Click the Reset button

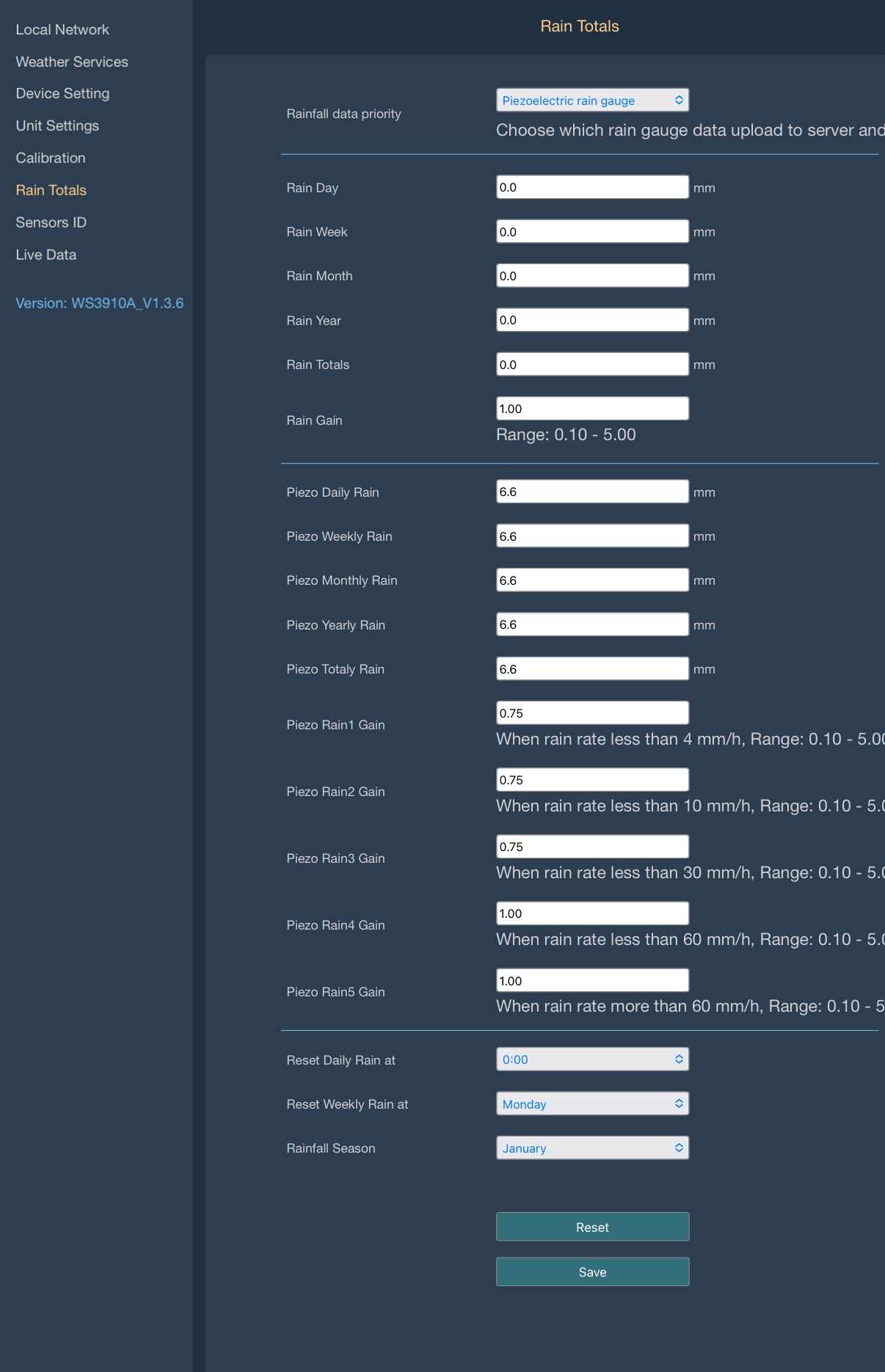[x=592, y=1227]
